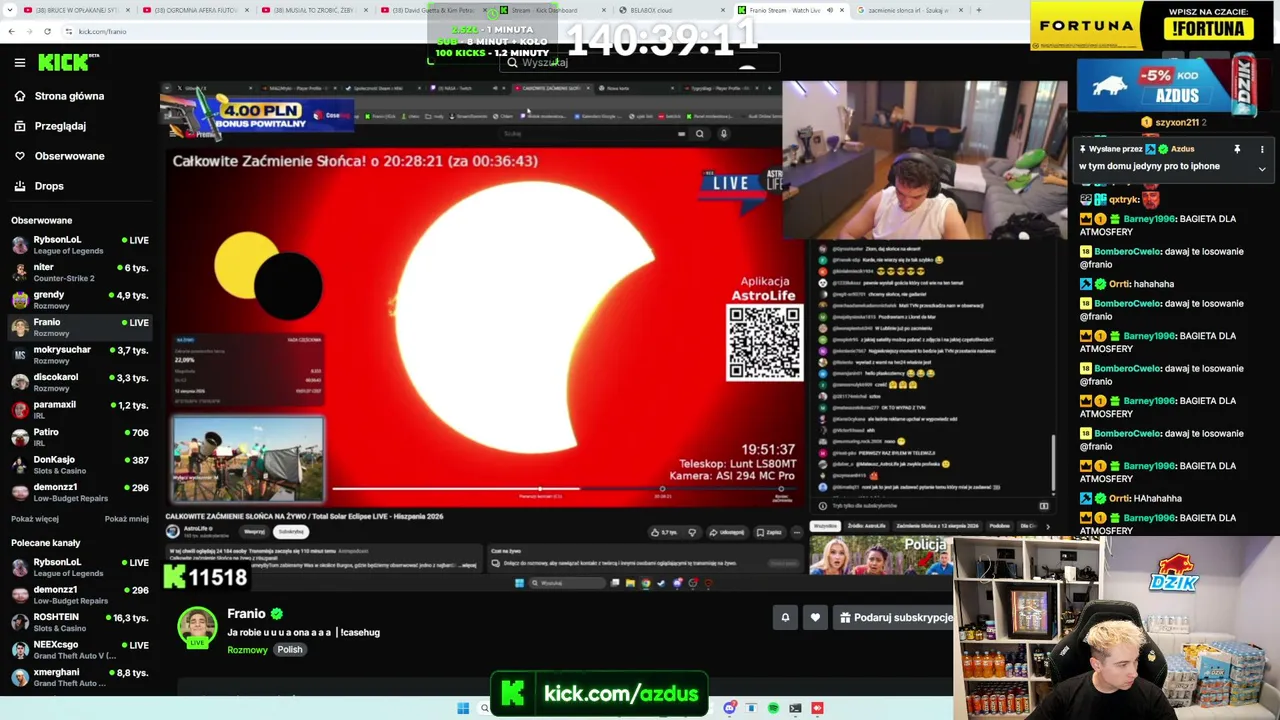Open Discord from the taskbar

pos(730,708)
